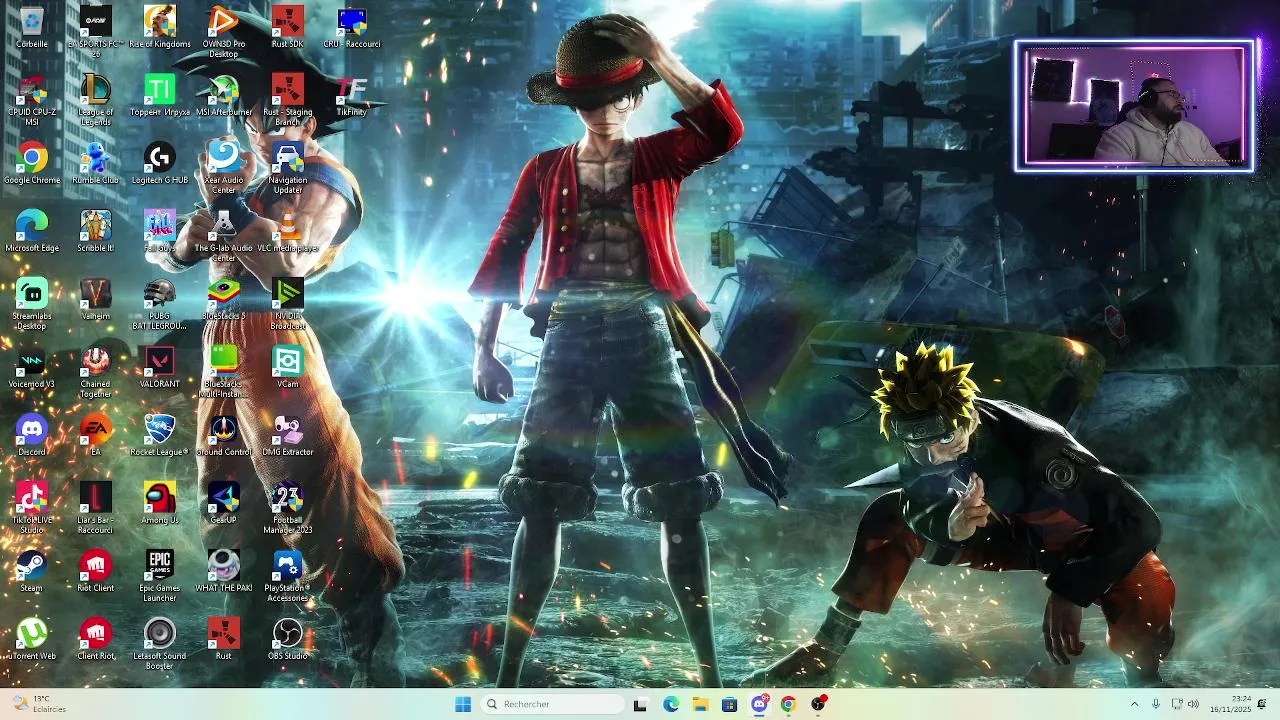Open TikFinity desktop shortcut

click(x=352, y=95)
